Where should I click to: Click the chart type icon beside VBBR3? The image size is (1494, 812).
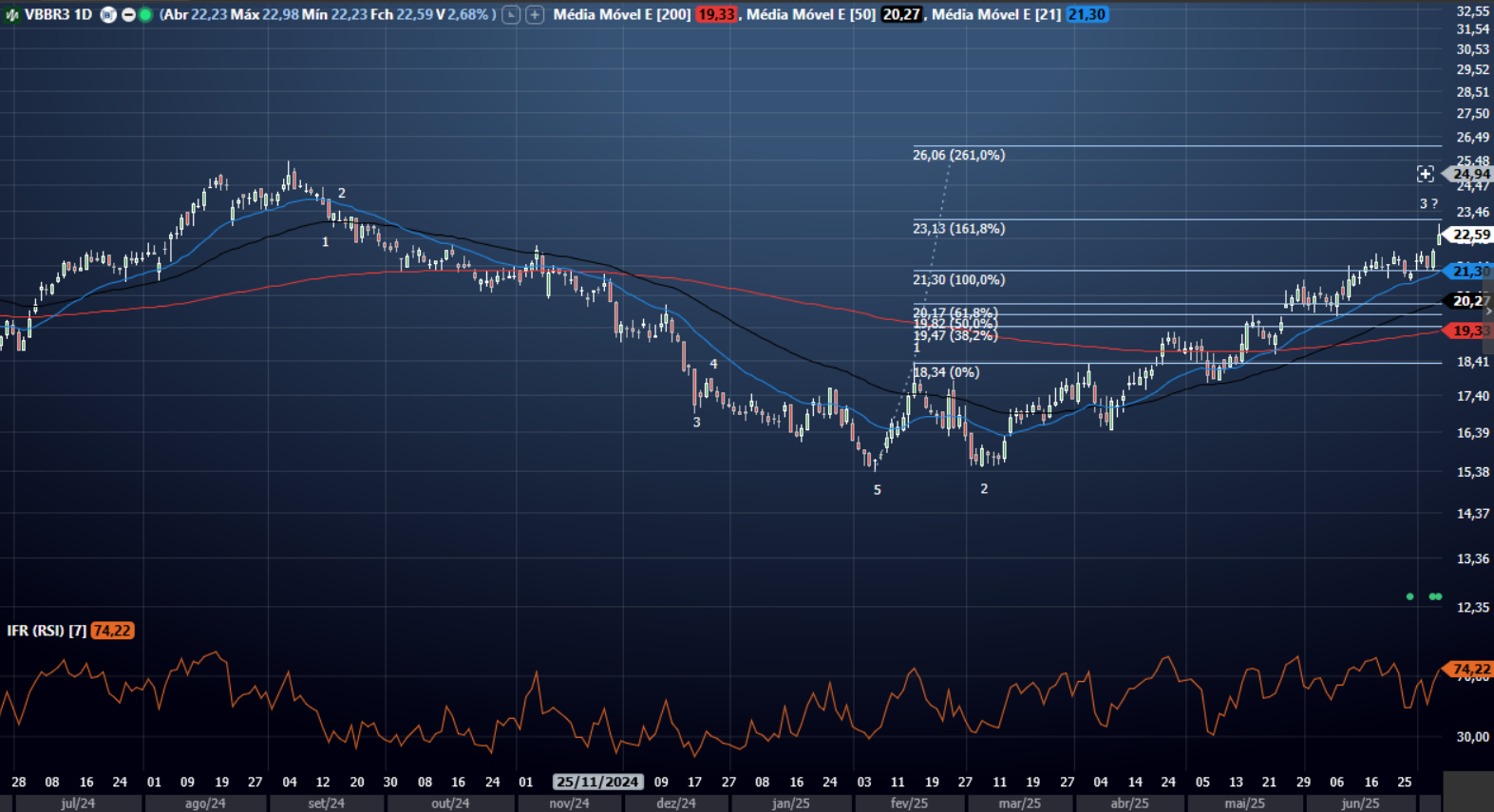11,15
